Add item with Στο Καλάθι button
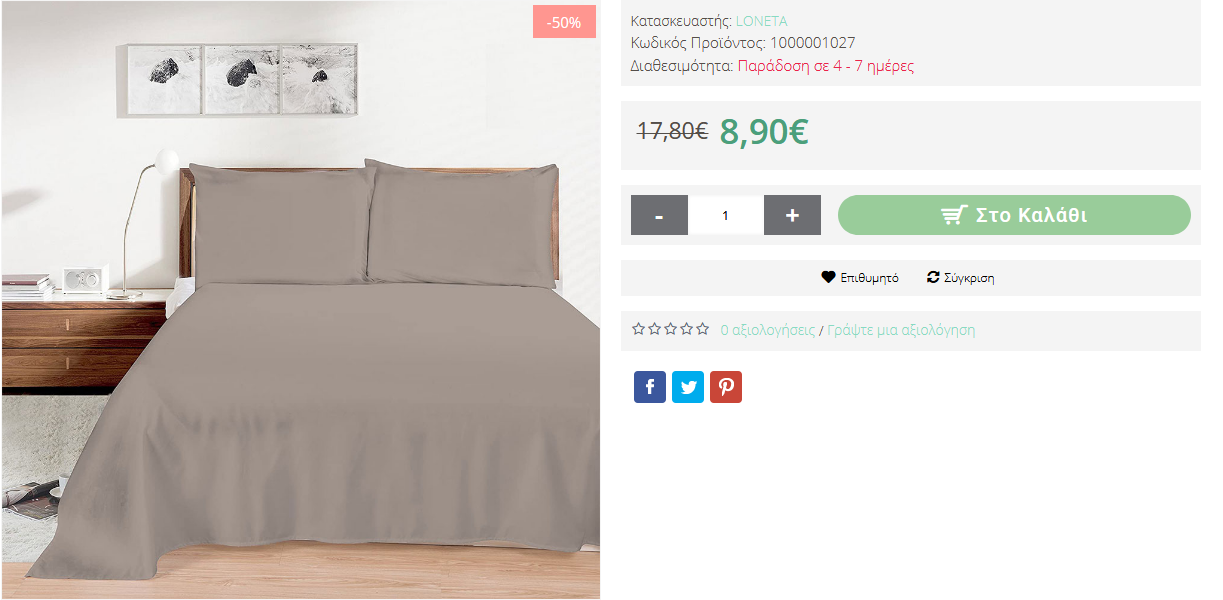 (1014, 215)
